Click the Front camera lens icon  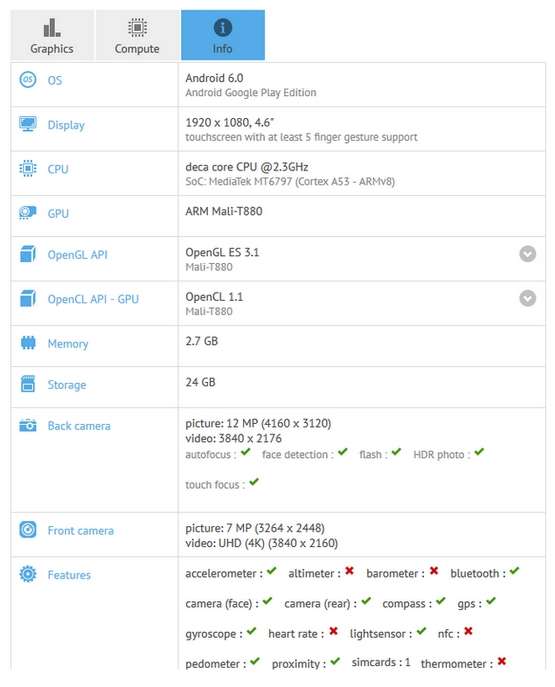point(28,530)
